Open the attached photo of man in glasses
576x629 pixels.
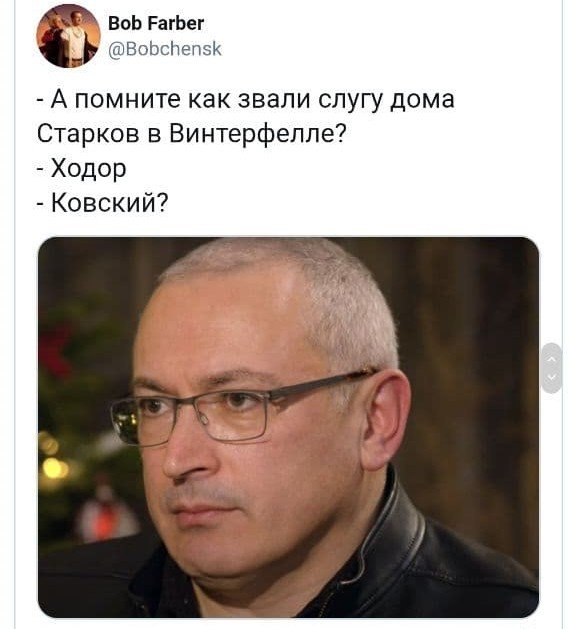(288, 427)
